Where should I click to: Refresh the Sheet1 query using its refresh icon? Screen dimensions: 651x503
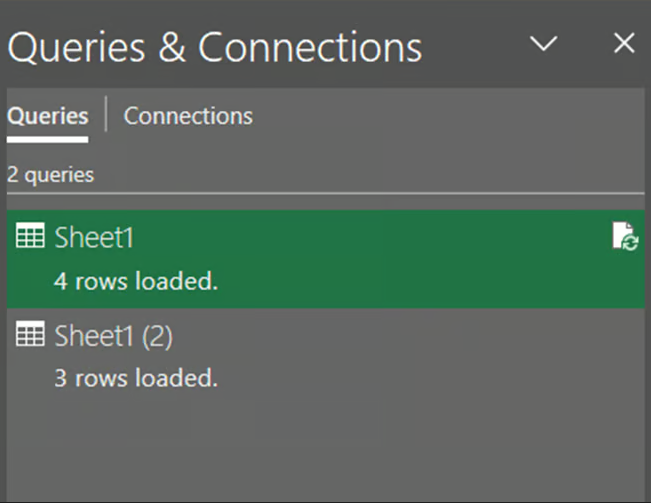[624, 237]
